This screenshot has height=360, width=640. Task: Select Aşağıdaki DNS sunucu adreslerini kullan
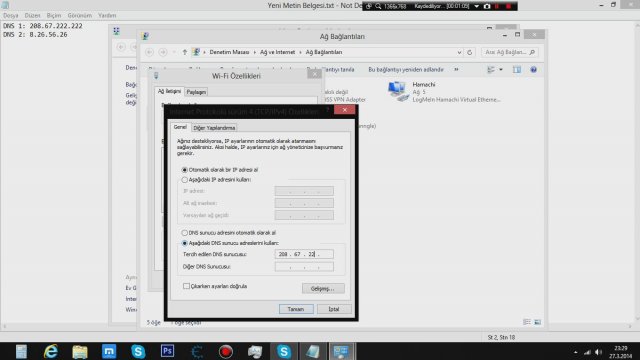(184, 243)
